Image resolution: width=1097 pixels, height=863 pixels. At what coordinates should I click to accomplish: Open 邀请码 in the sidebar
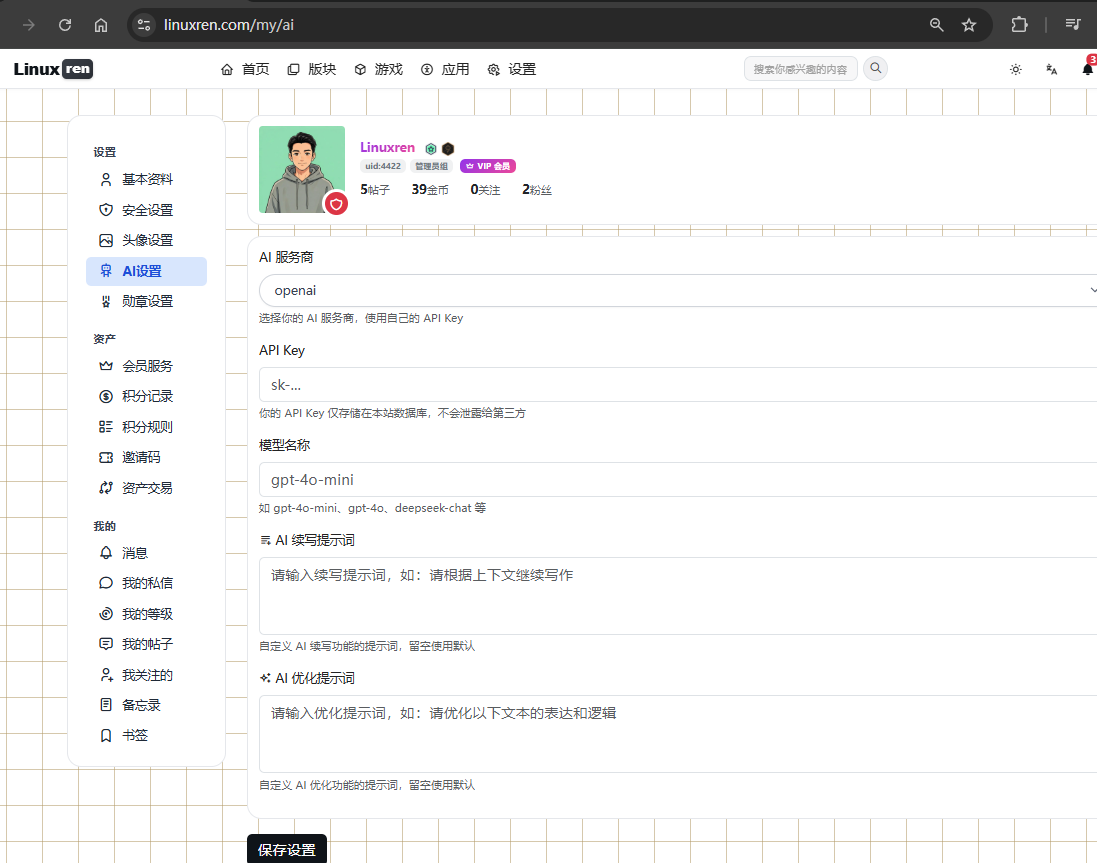pyautogui.click(x=146, y=457)
